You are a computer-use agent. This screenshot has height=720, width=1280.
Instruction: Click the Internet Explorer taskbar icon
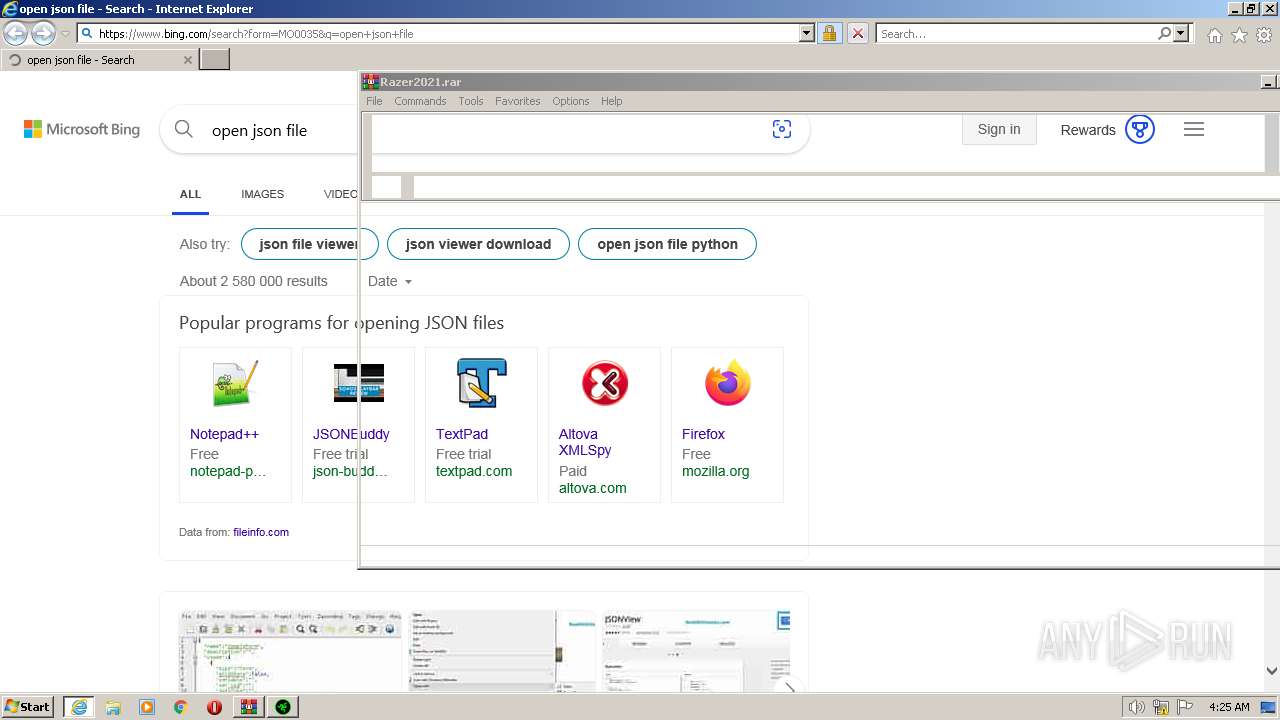[x=79, y=707]
